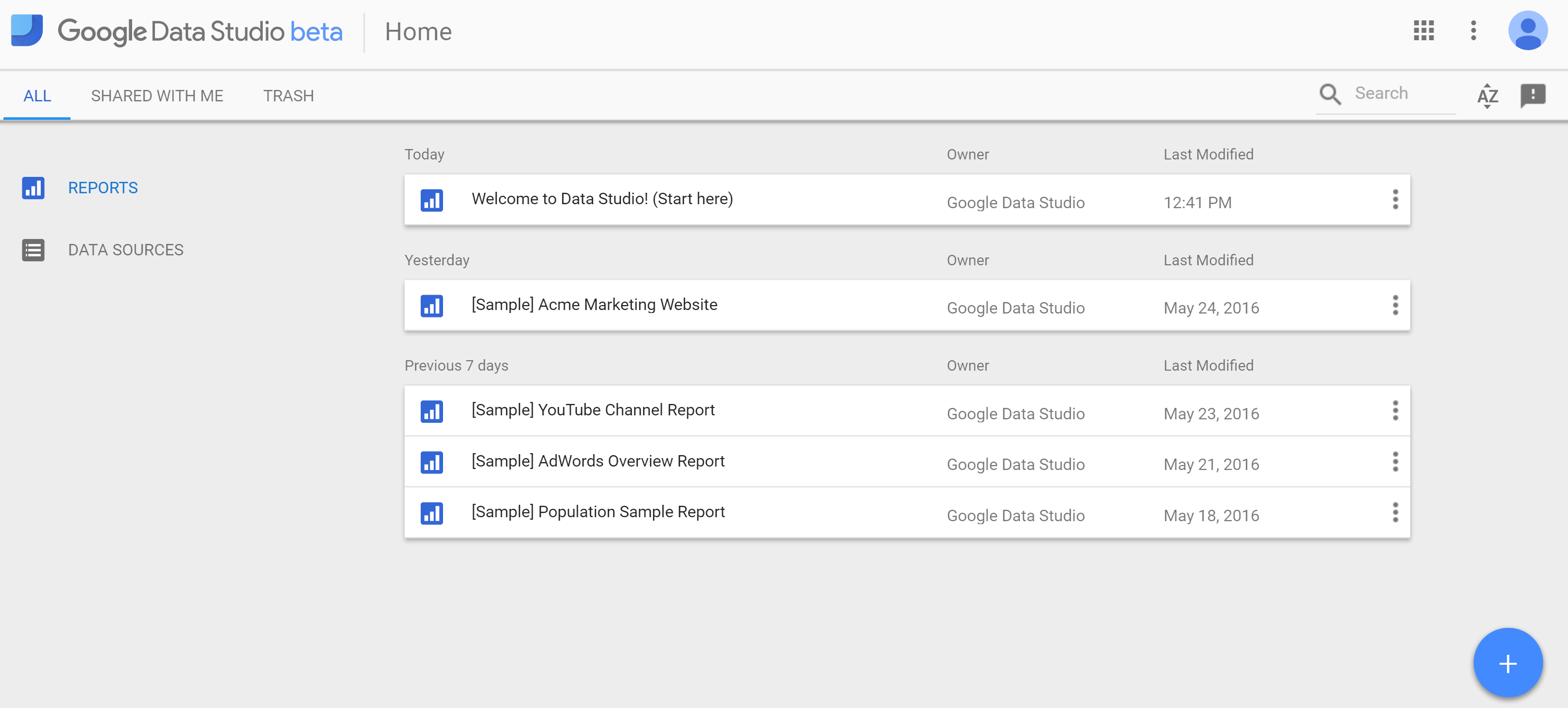
Task: Open Welcome to Data Studio report
Action: coord(601,199)
